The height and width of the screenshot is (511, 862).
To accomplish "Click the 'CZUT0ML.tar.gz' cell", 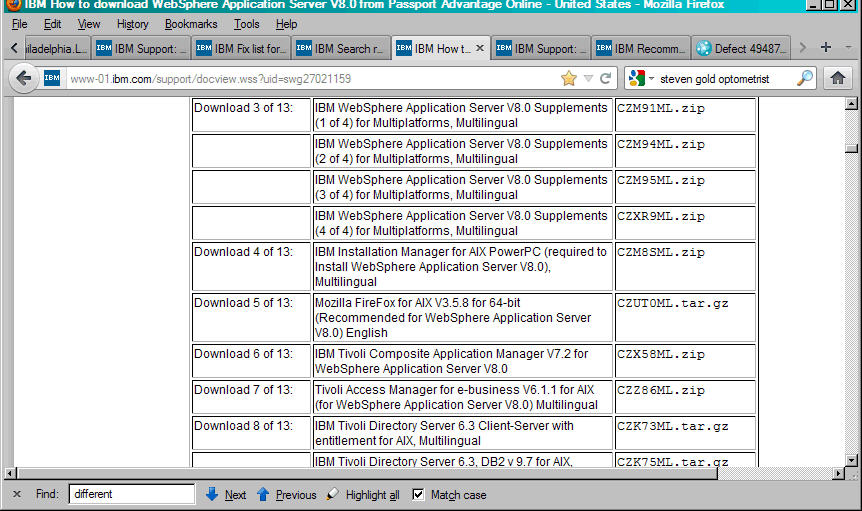I will (x=685, y=318).
